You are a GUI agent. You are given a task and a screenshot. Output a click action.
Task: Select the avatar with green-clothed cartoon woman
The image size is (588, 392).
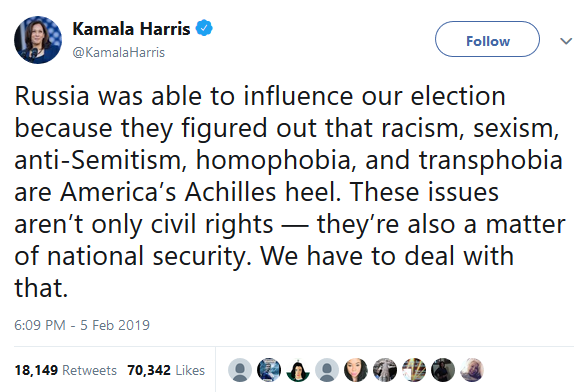(298, 370)
